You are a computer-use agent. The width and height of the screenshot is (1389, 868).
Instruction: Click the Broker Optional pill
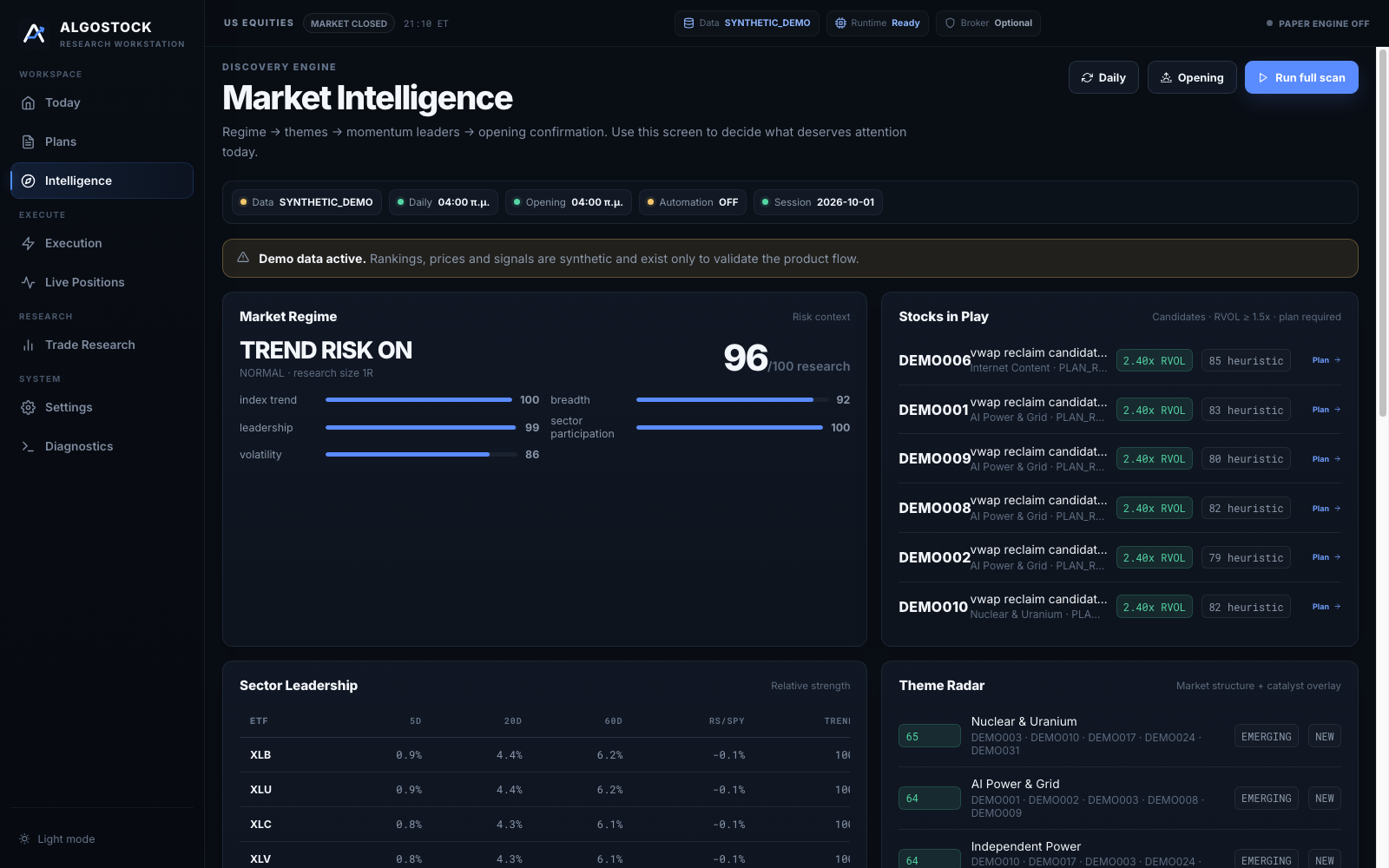coord(988,23)
